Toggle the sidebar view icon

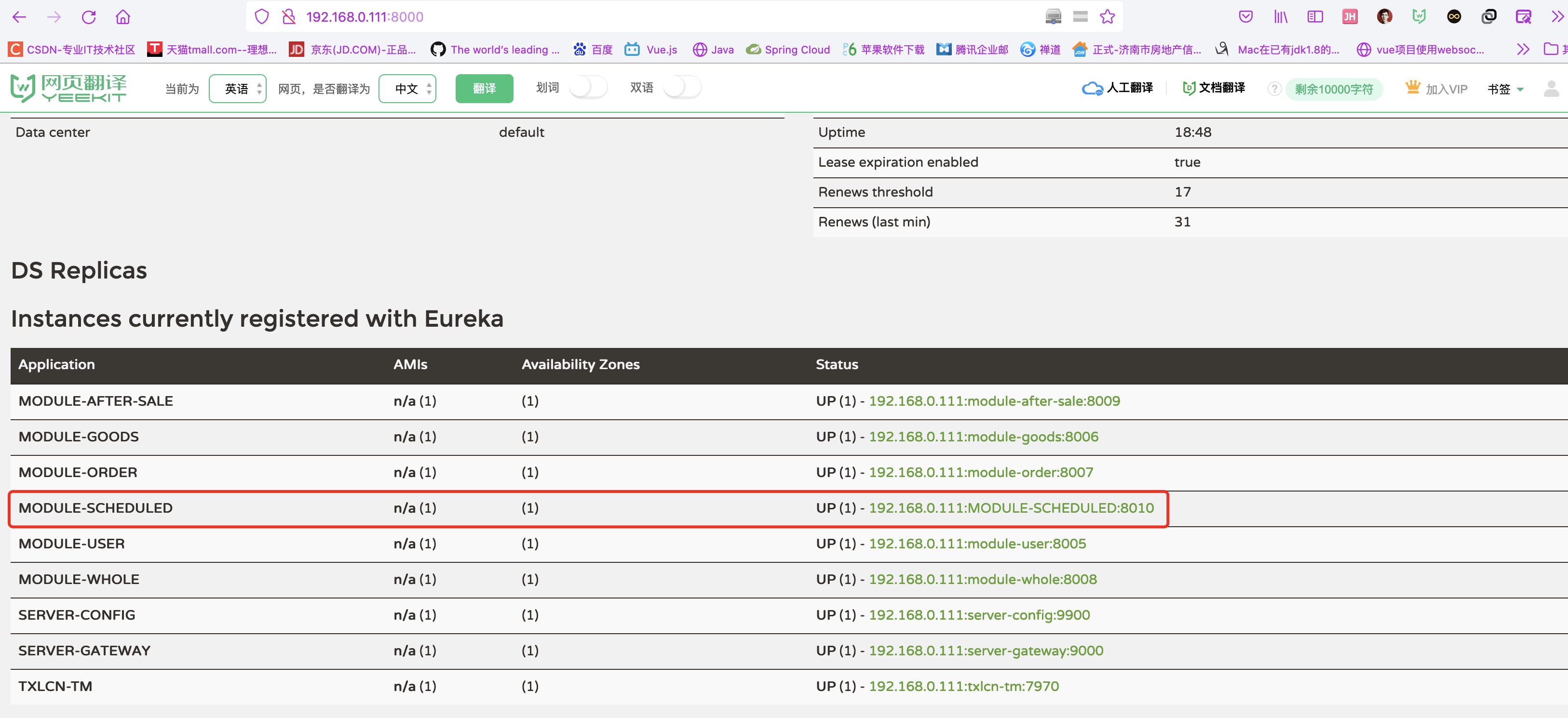point(1315,17)
